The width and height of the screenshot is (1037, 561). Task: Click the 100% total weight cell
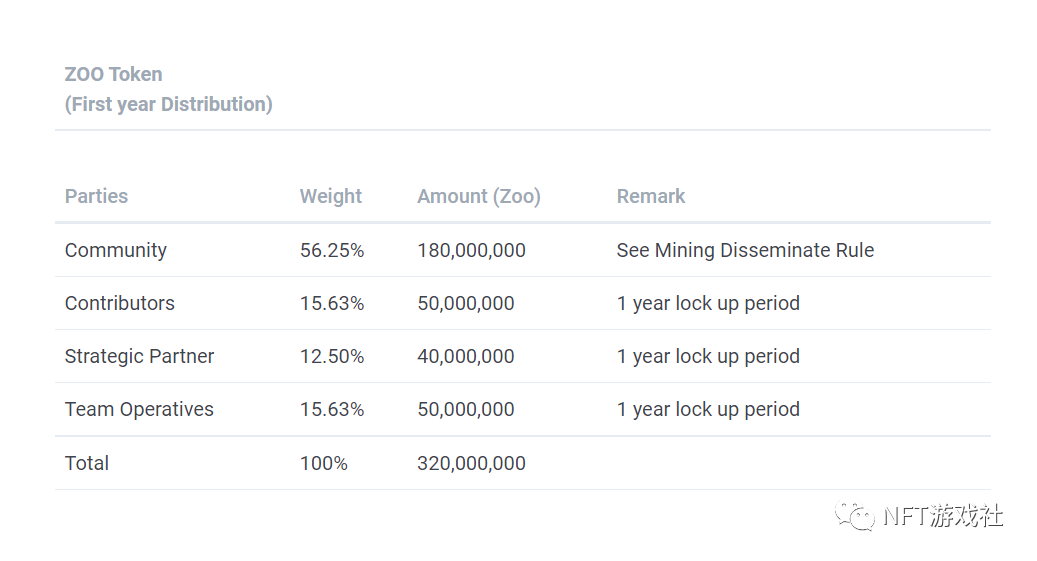click(x=323, y=463)
